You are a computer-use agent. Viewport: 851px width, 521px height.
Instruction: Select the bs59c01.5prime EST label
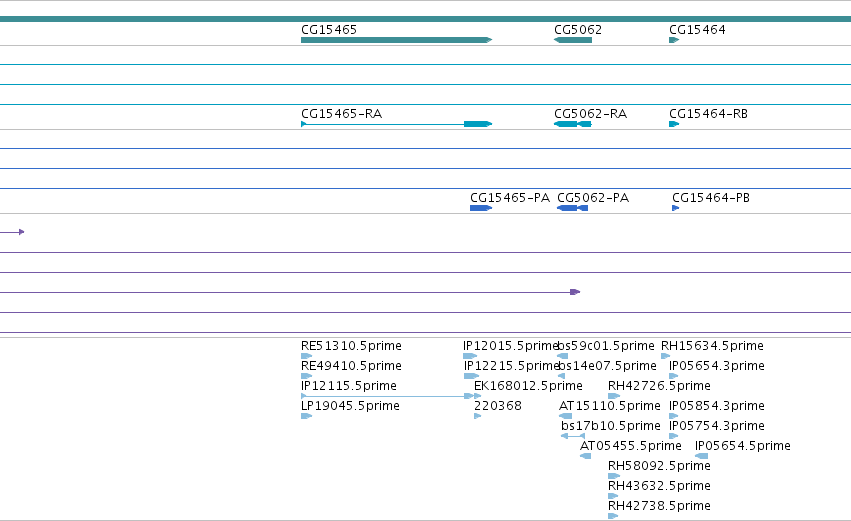click(x=607, y=346)
